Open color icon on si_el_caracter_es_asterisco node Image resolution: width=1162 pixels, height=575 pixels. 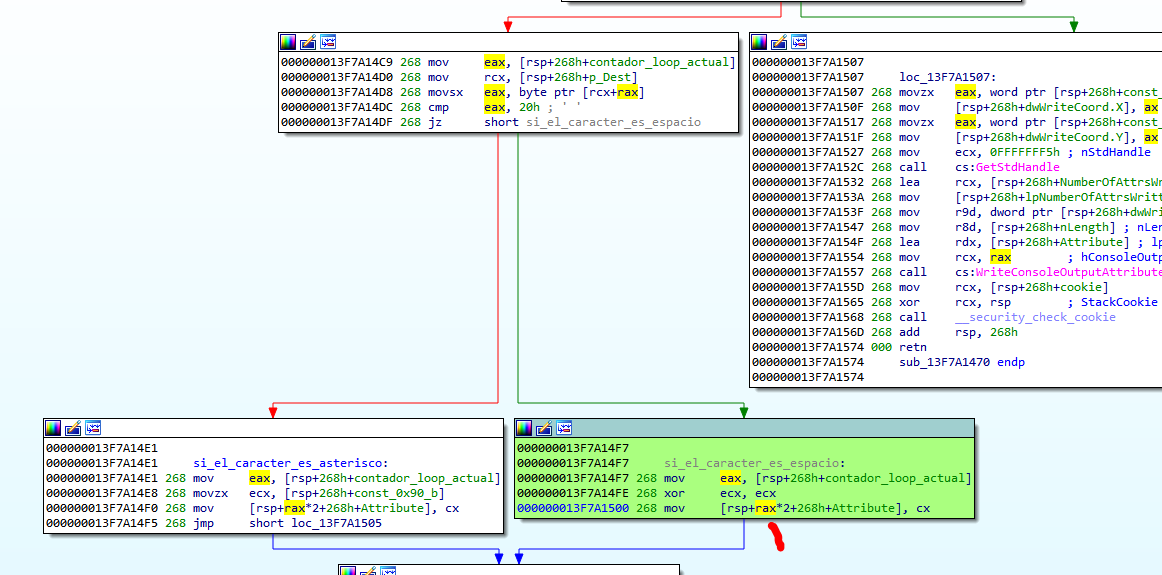53,428
